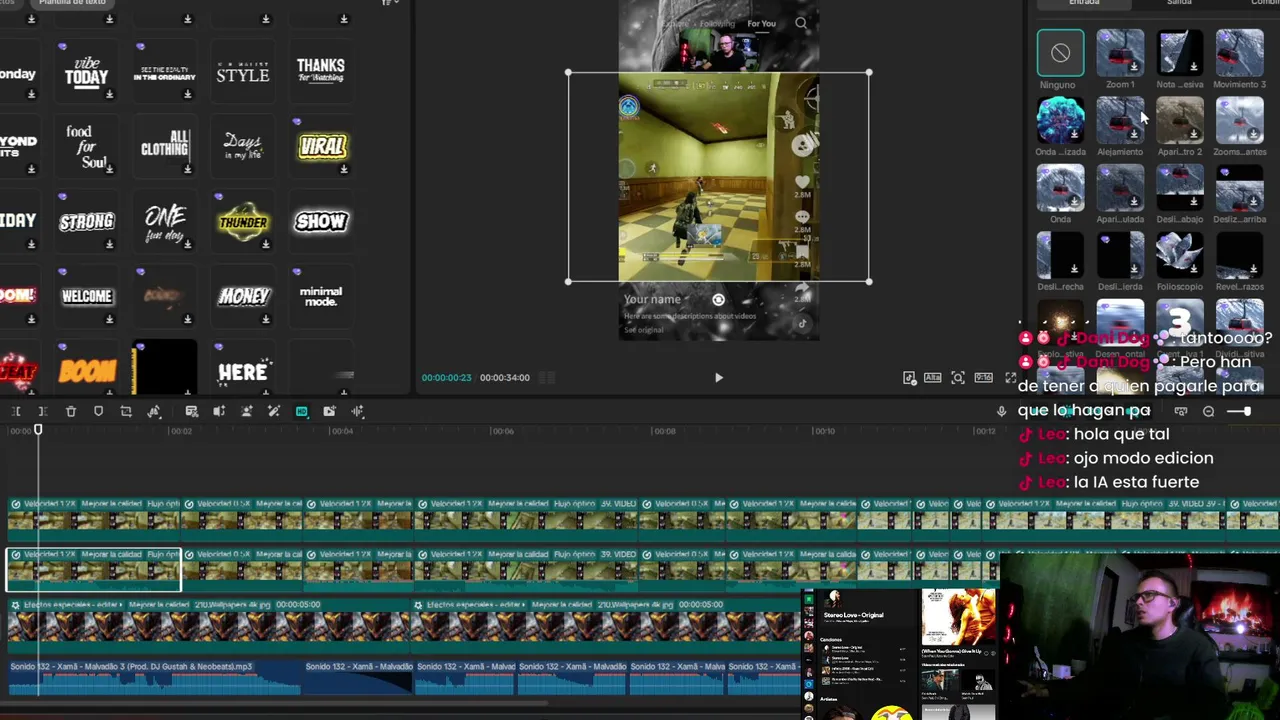Click the video-plus sparkle icon in toolbar
Viewport: 1280px width, 720px height.
click(329, 411)
